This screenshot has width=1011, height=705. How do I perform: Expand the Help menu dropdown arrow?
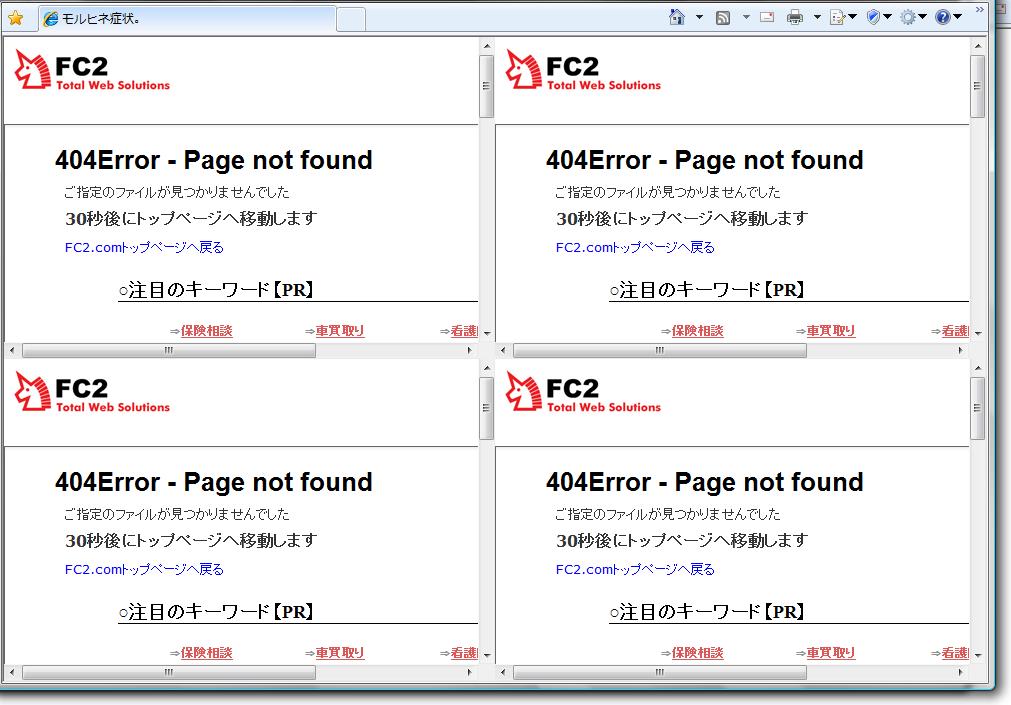click(x=957, y=17)
